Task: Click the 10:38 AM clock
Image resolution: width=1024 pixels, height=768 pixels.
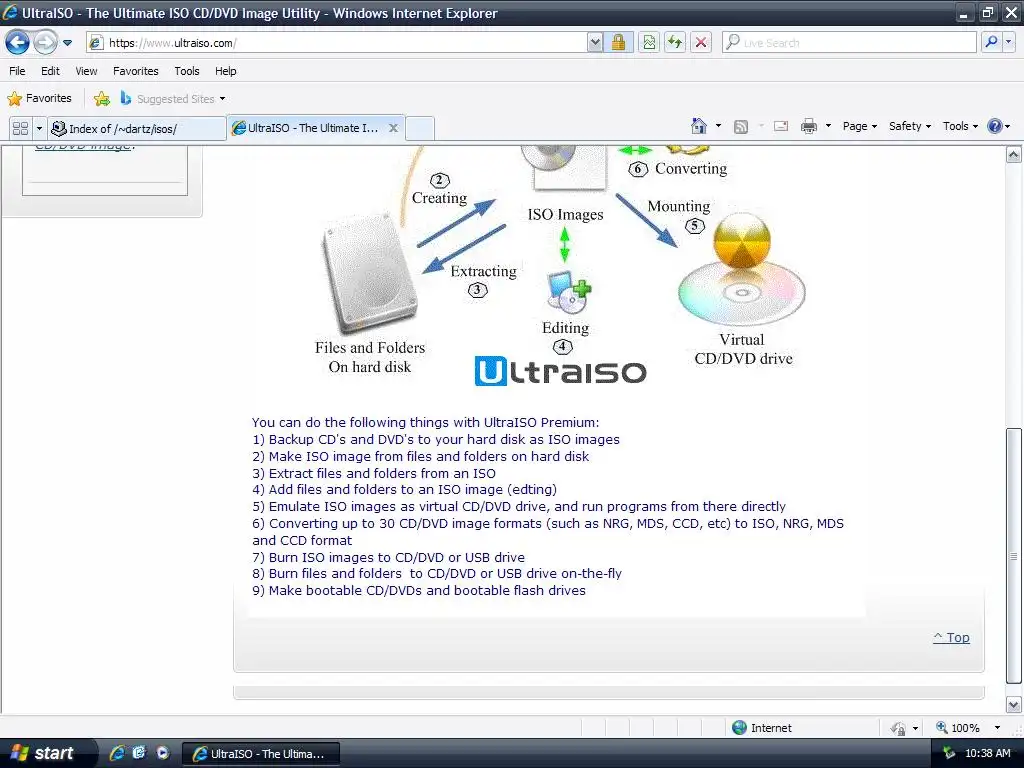Action: (x=987, y=753)
